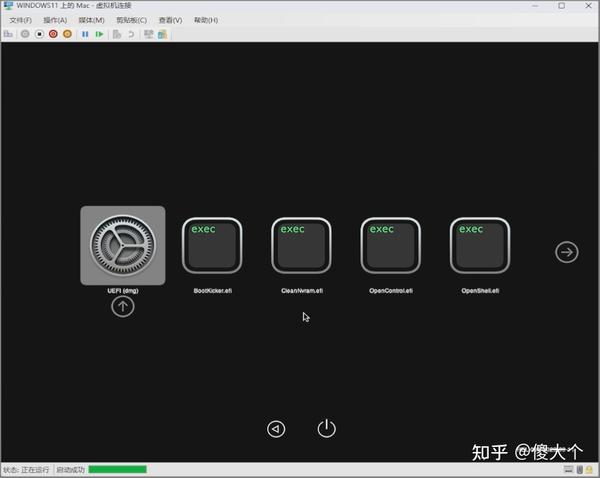Click the BootKicker.efi label
Image resolution: width=600 pixels, height=478 pixels.
click(x=213, y=291)
